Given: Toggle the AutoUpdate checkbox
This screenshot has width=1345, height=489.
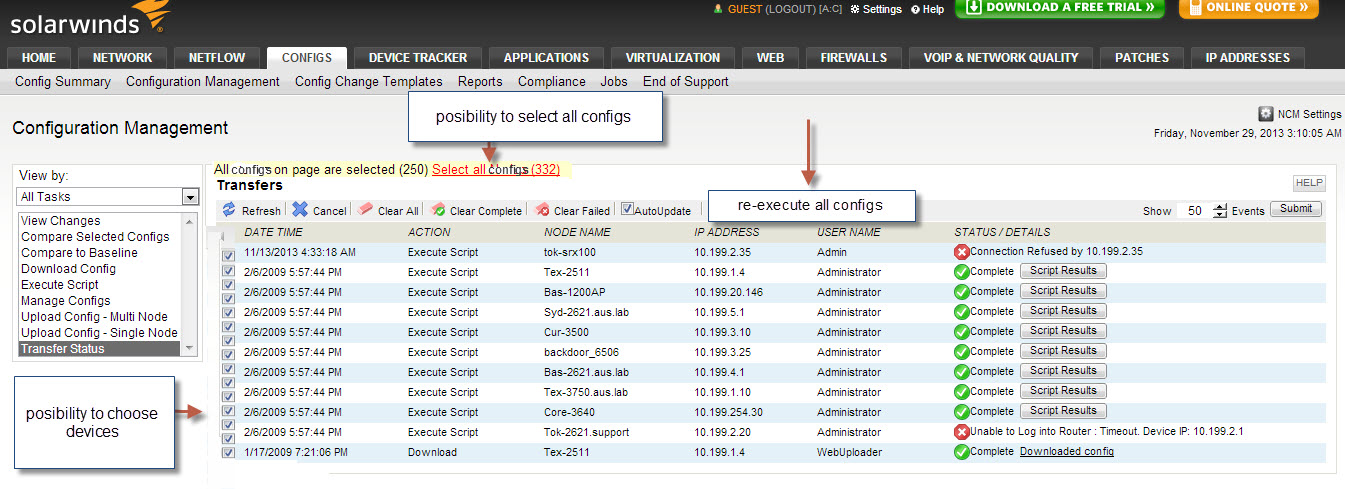Looking at the screenshot, I should [x=627, y=210].
